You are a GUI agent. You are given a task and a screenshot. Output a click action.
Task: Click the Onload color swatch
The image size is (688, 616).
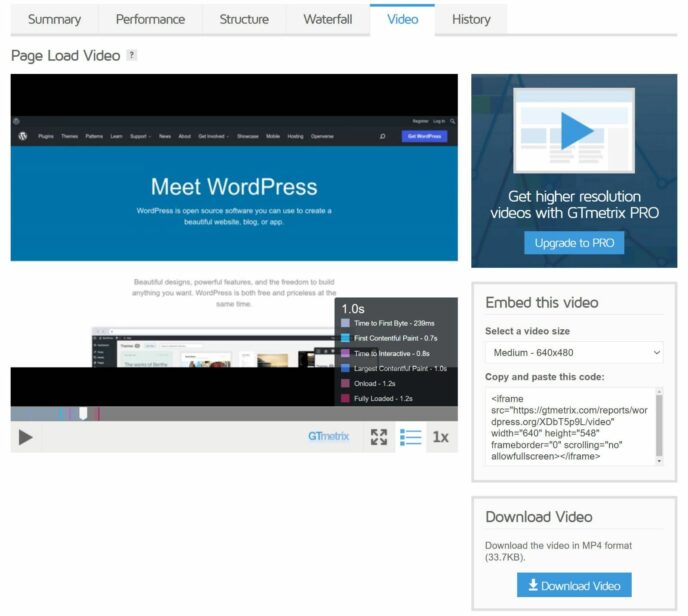[x=345, y=383]
